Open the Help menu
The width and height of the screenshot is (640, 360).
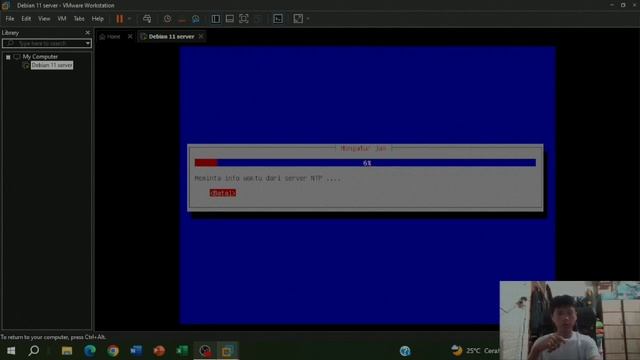pyautogui.click(x=98, y=19)
